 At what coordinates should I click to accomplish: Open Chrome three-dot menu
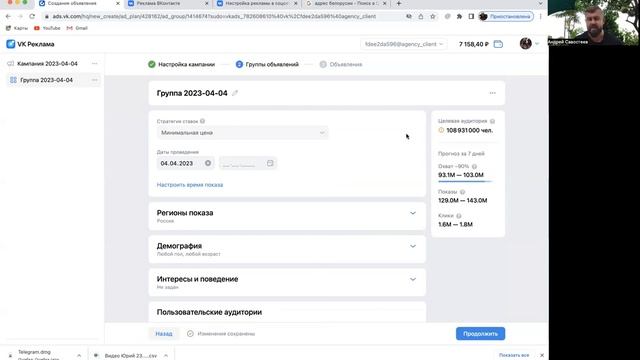pyautogui.click(x=540, y=16)
